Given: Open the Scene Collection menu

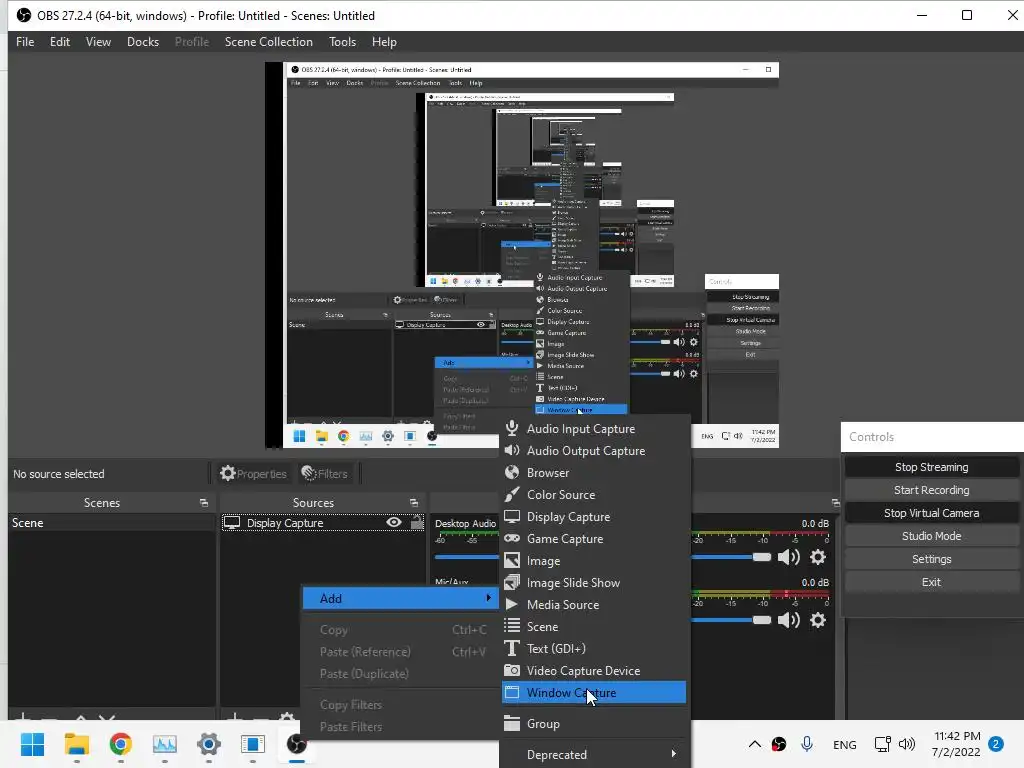Looking at the screenshot, I should 268,42.
